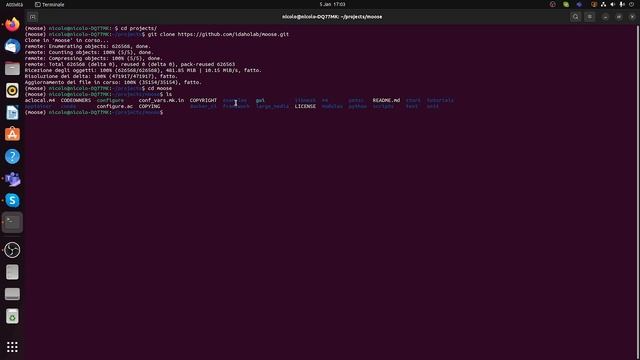This screenshot has width=640, height=360.
Task: Open the Attività overview
Action: click(14, 4)
